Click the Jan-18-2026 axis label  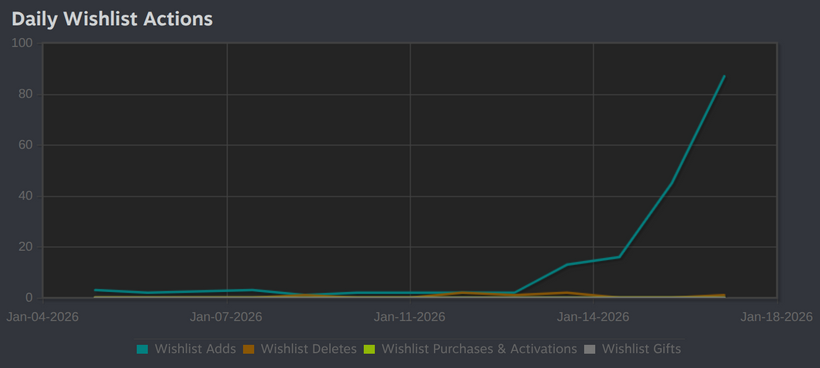(x=777, y=317)
